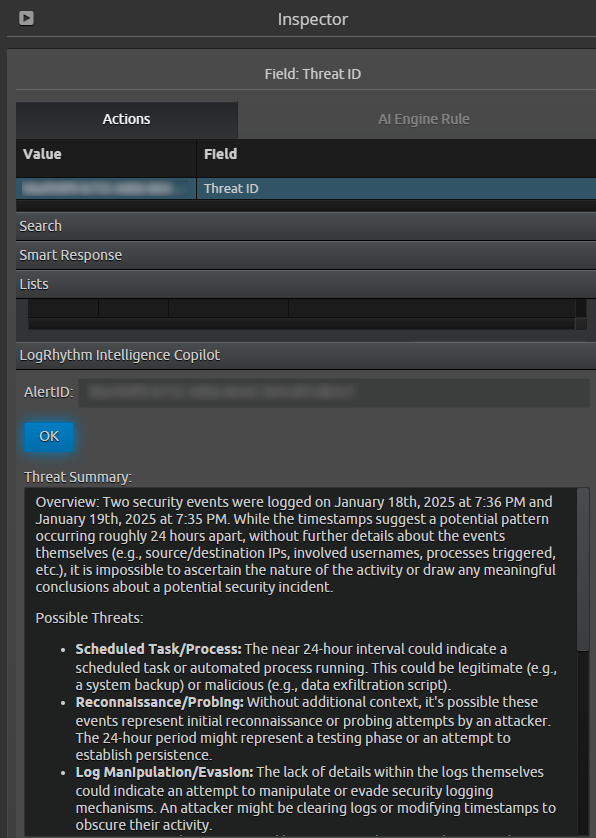596x838 pixels.
Task: Click the Lists table horizontal scrollbar
Action: (301, 323)
